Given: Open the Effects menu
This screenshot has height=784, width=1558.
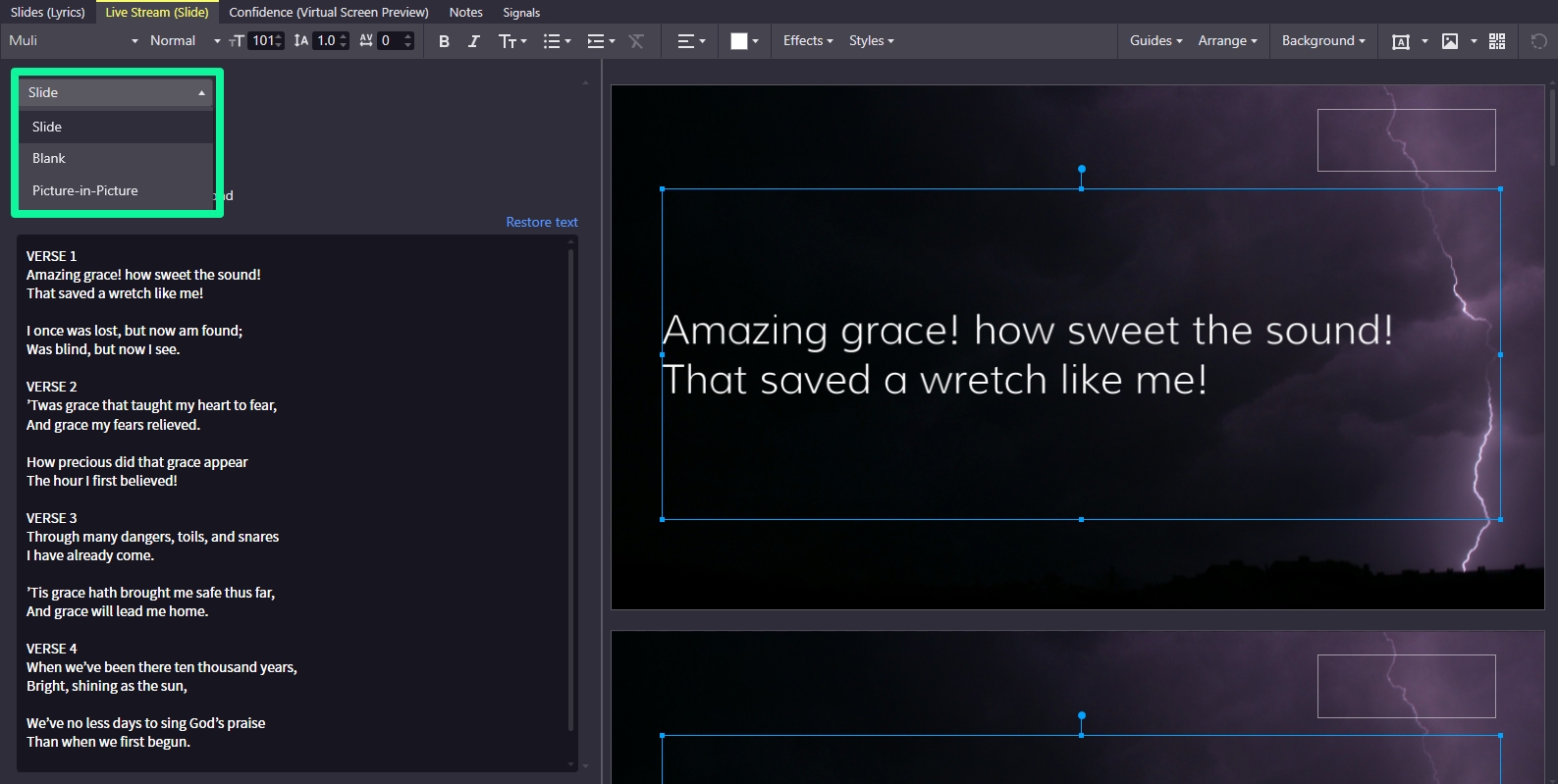Looking at the screenshot, I should [x=808, y=40].
